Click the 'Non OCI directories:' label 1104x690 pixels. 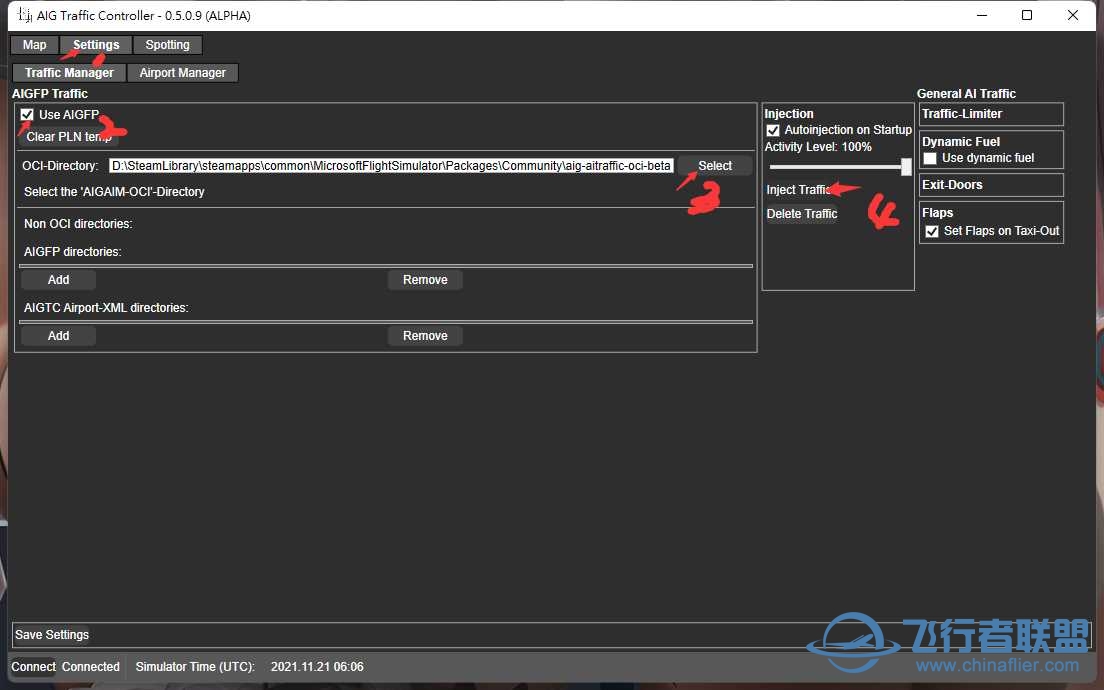click(x=78, y=224)
